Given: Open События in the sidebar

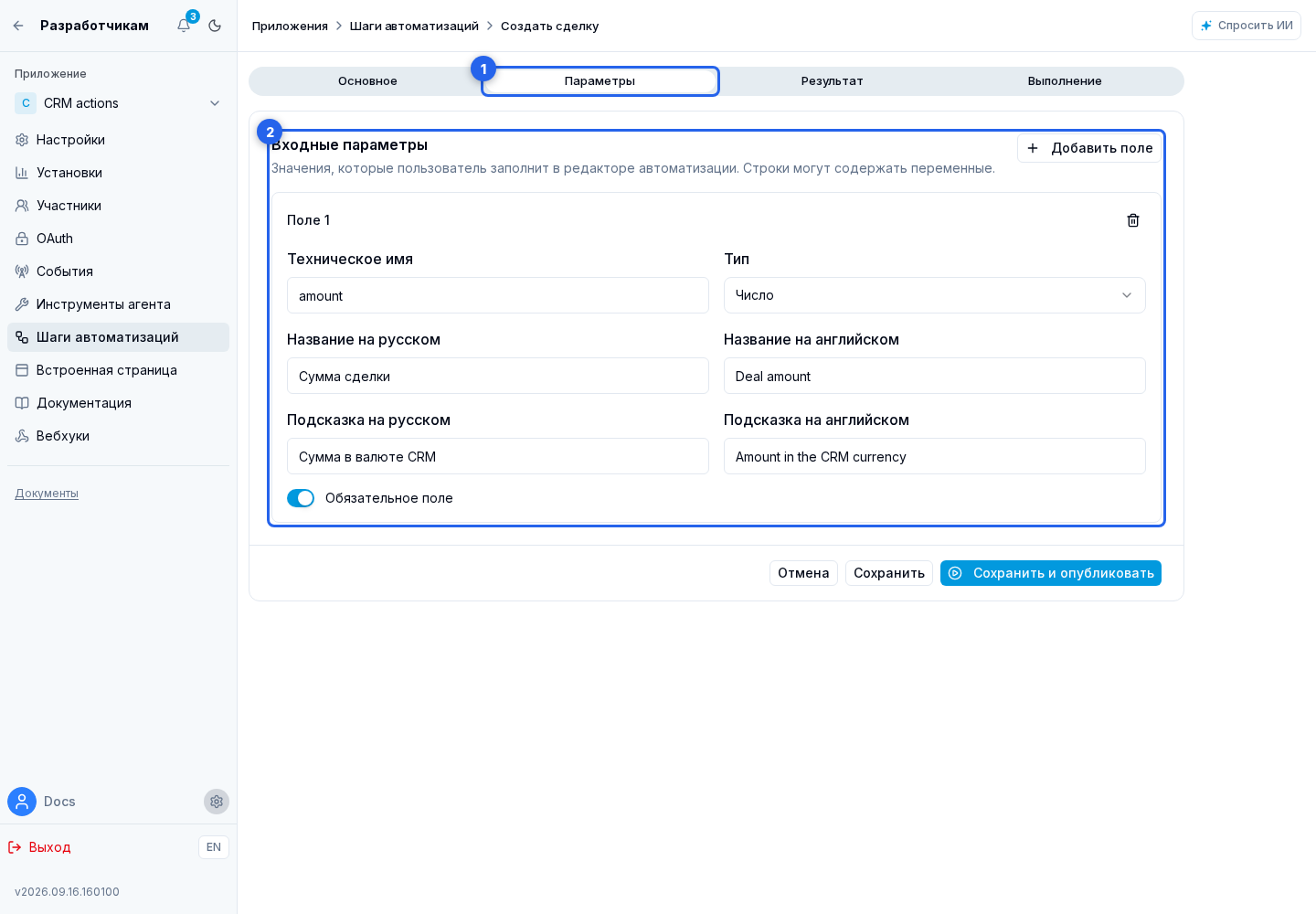Looking at the screenshot, I should point(119,271).
